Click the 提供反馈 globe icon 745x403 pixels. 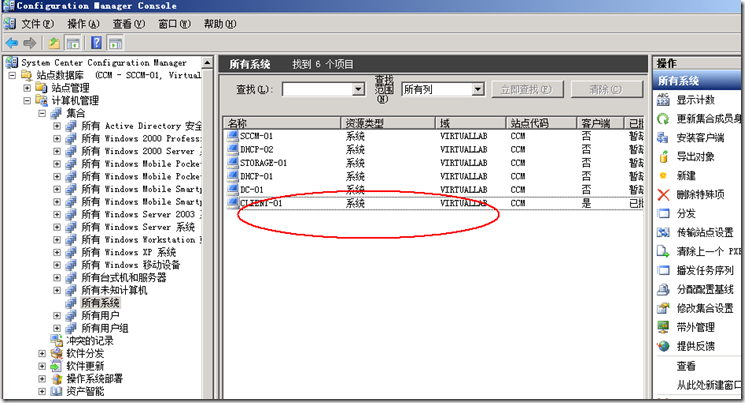663,346
